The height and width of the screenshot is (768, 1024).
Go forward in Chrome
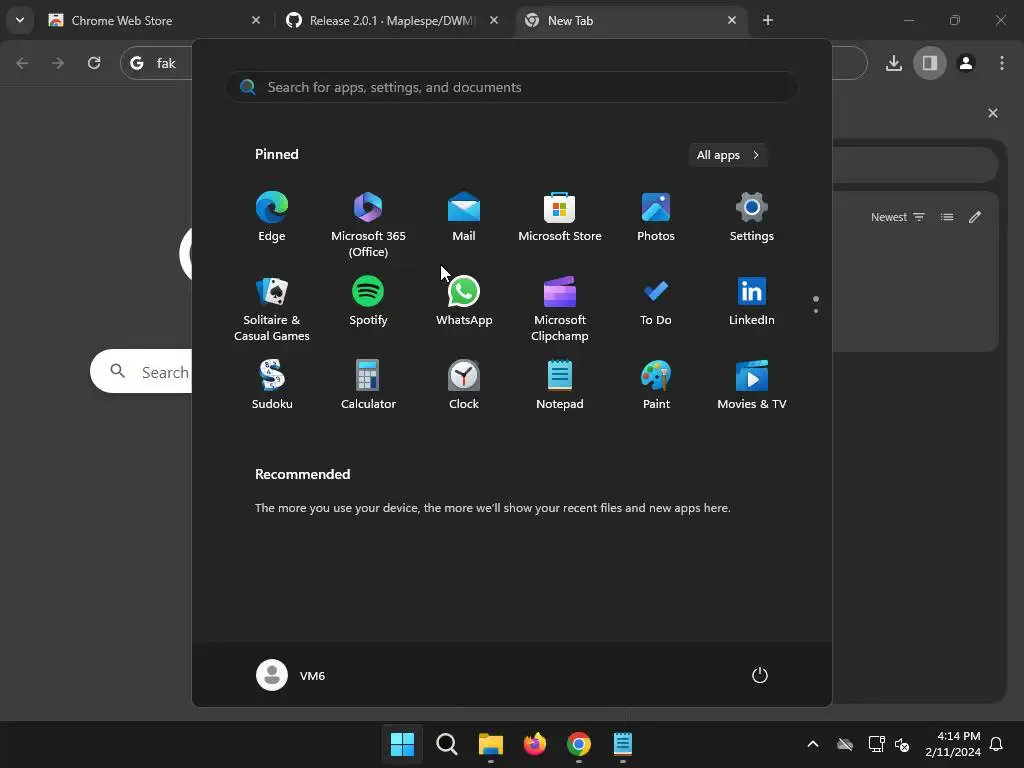pyautogui.click(x=58, y=63)
